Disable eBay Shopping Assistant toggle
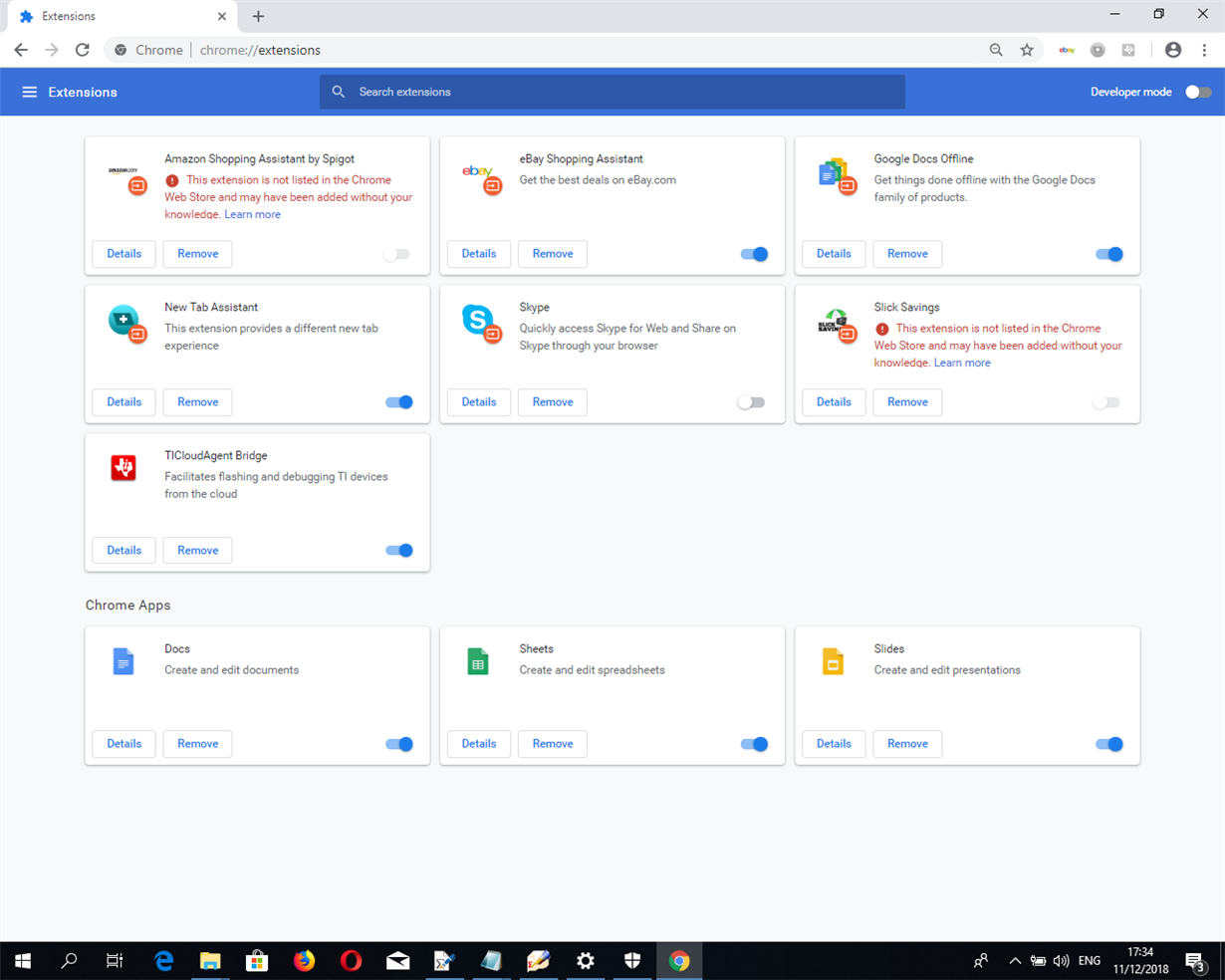This screenshot has height=980, width=1225. (x=754, y=254)
